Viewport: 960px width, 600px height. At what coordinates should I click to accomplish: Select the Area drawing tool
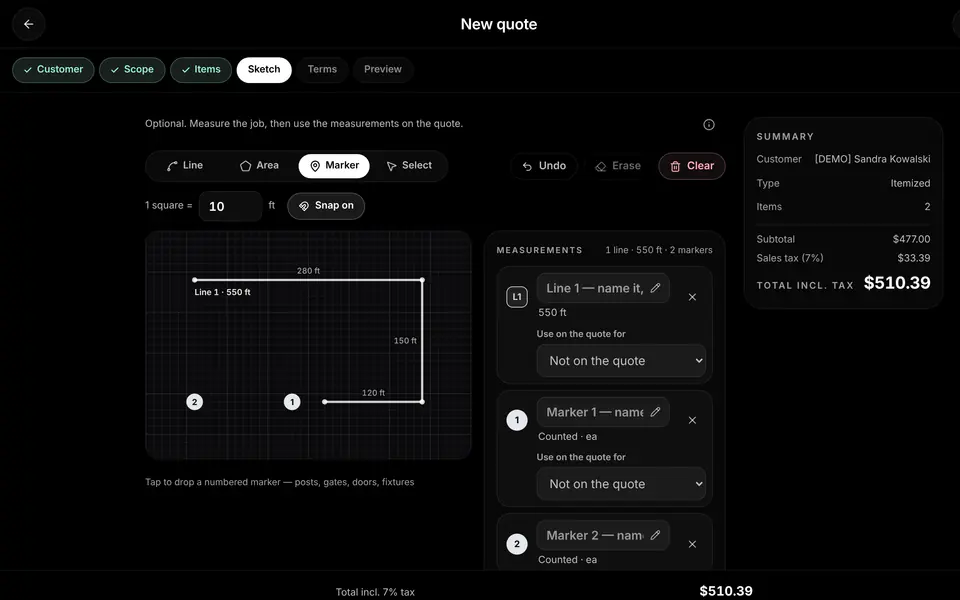click(259, 166)
